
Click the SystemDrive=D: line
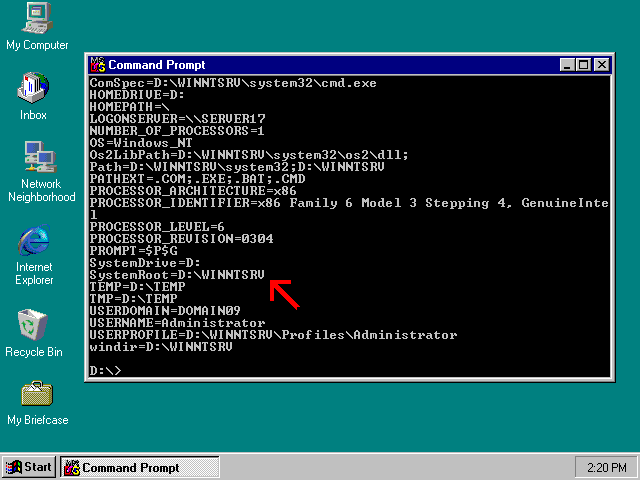[145, 263]
